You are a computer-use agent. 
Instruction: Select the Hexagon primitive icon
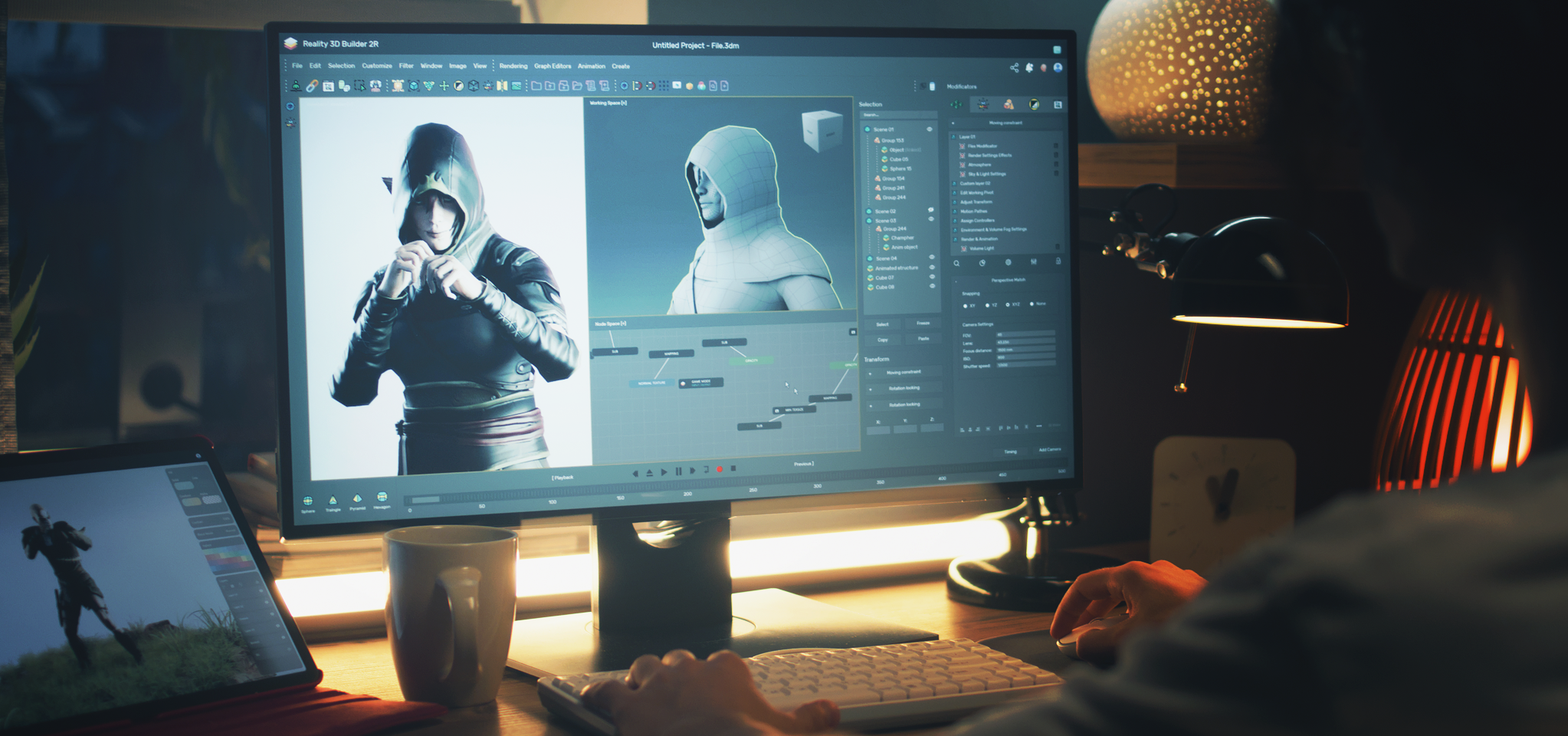coord(382,498)
